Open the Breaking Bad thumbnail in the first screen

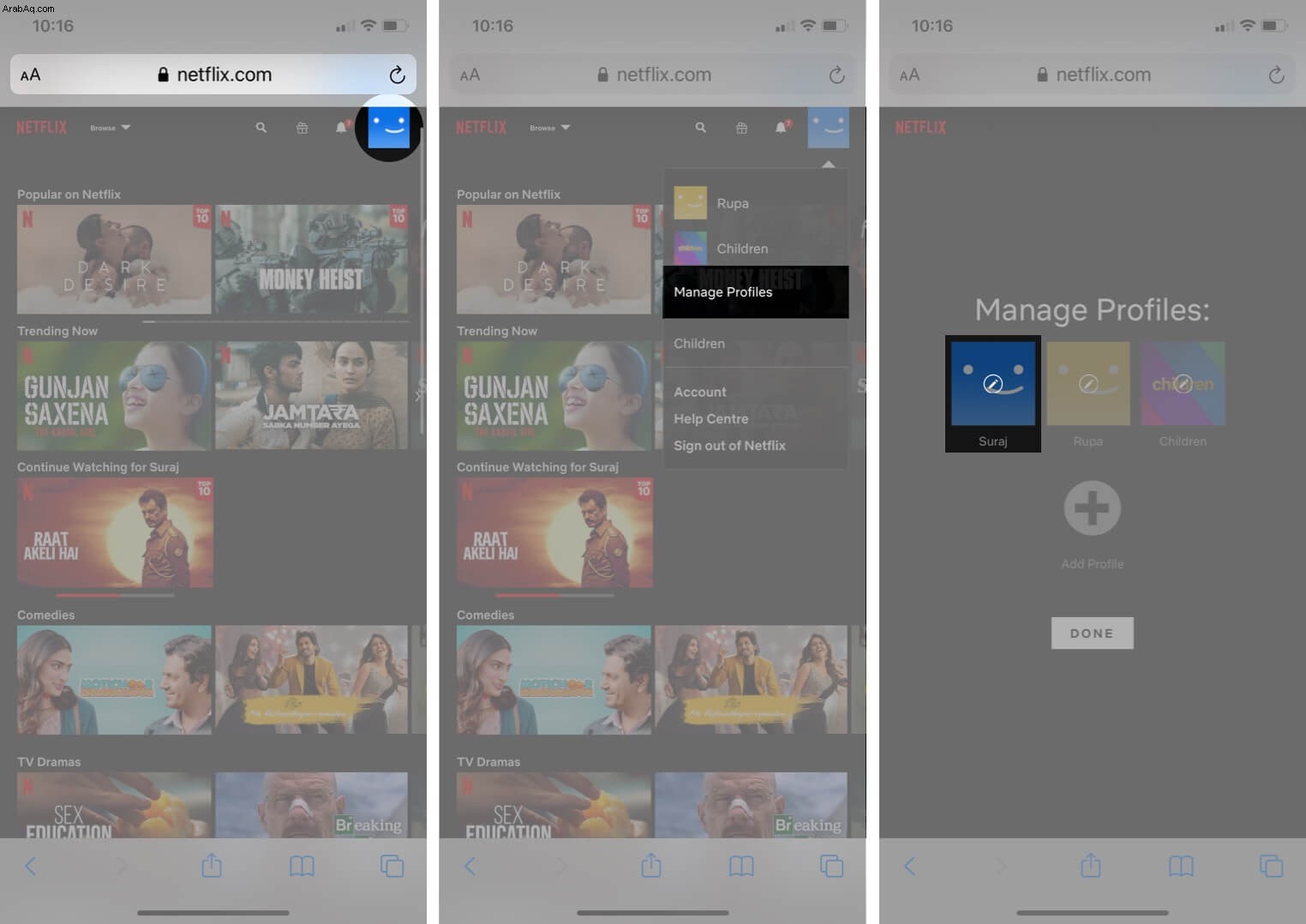coord(312,805)
